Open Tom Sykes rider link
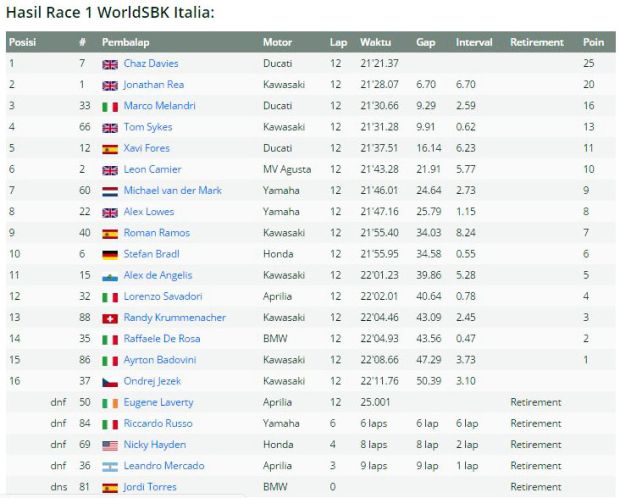Viewport: 620px width, 498px height. (148, 127)
